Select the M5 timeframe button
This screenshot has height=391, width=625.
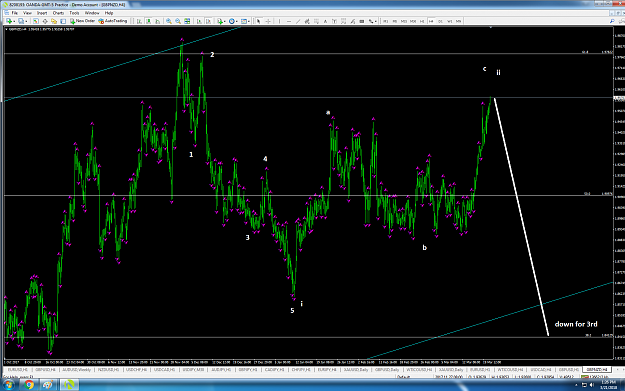[x=395, y=21]
